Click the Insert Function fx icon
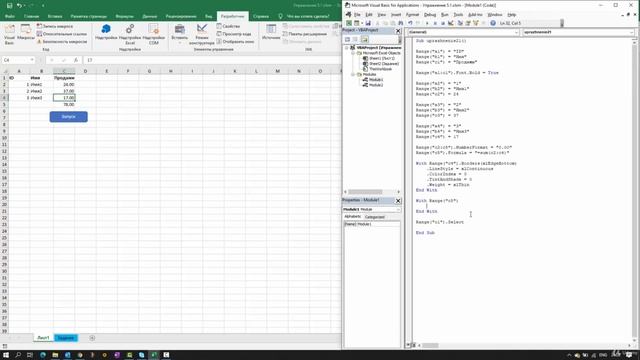The height and width of the screenshot is (360, 640). [76, 60]
